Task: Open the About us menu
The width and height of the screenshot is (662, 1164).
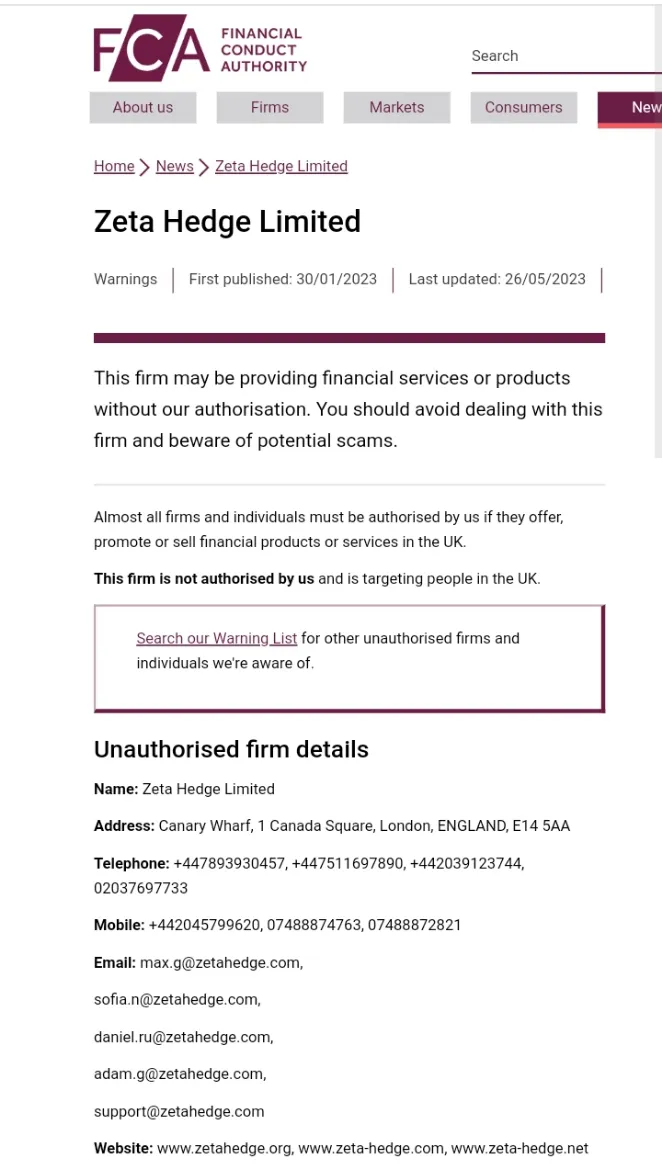Action: point(142,108)
